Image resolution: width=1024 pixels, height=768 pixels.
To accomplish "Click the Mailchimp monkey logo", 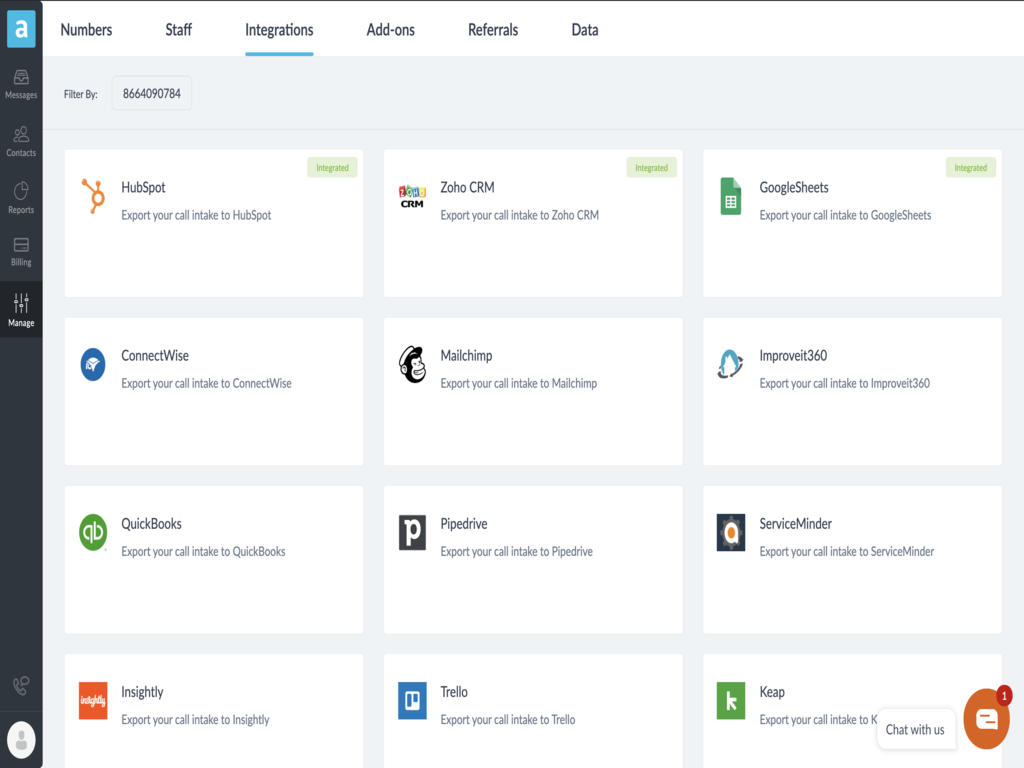I will 412,365.
